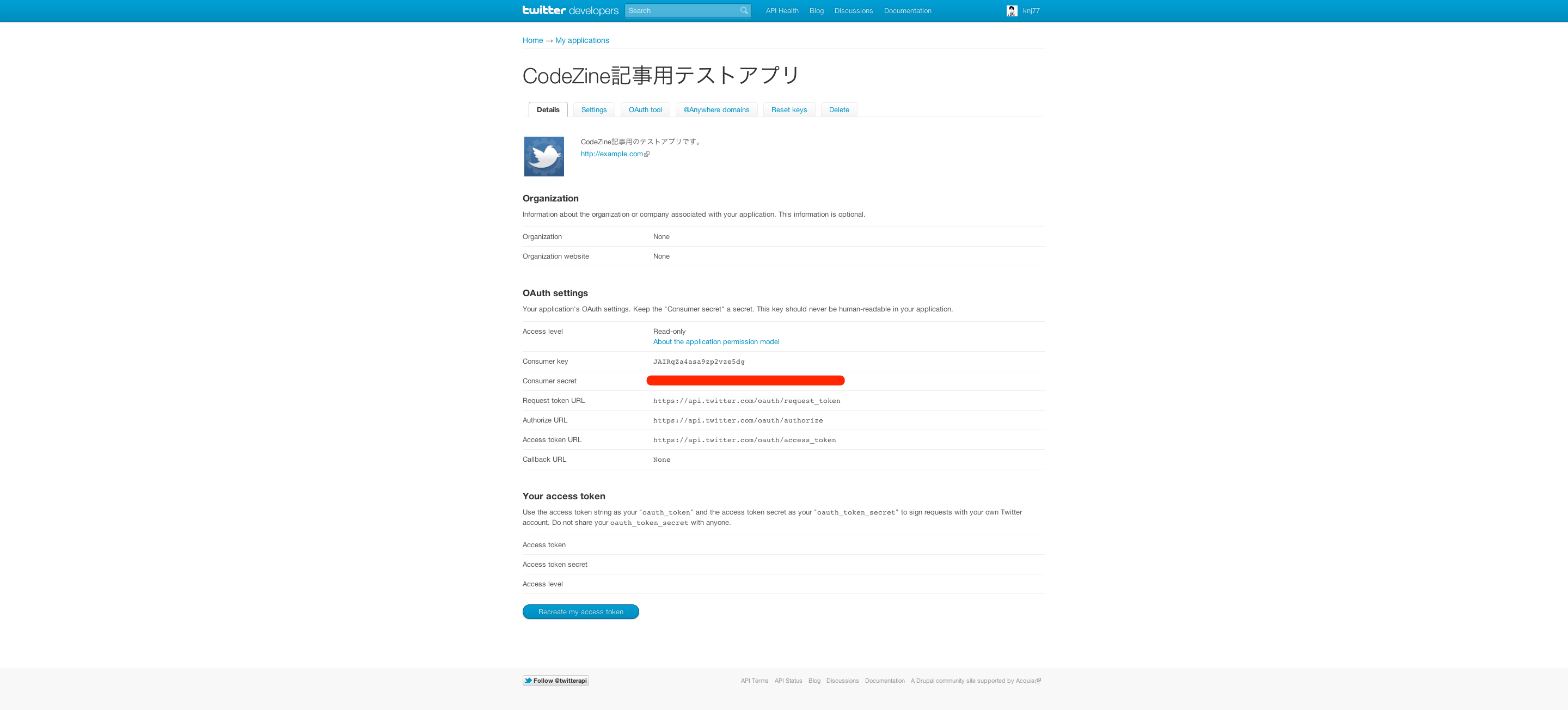
Task: Click the request_token URL text
Action: click(746, 401)
